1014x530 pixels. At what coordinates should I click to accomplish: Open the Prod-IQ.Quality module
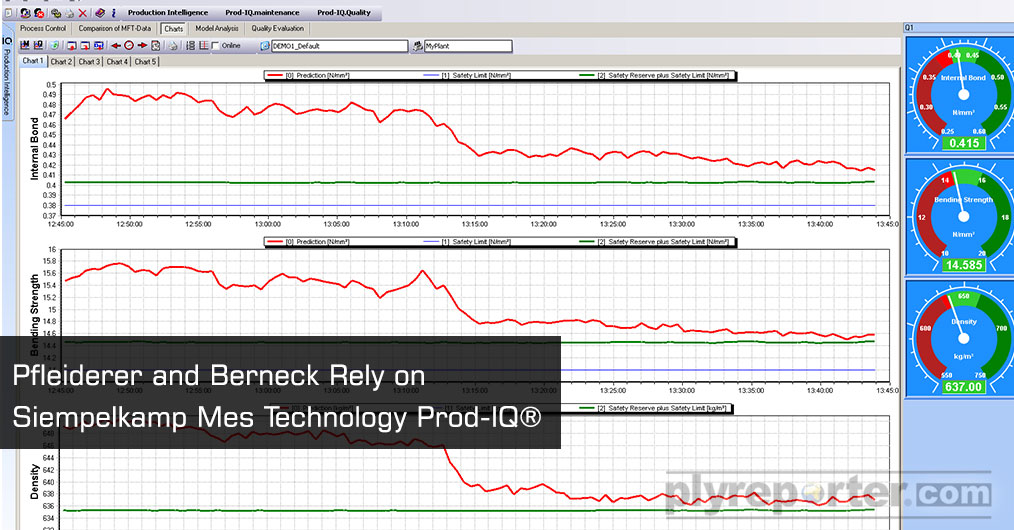[x=344, y=12]
